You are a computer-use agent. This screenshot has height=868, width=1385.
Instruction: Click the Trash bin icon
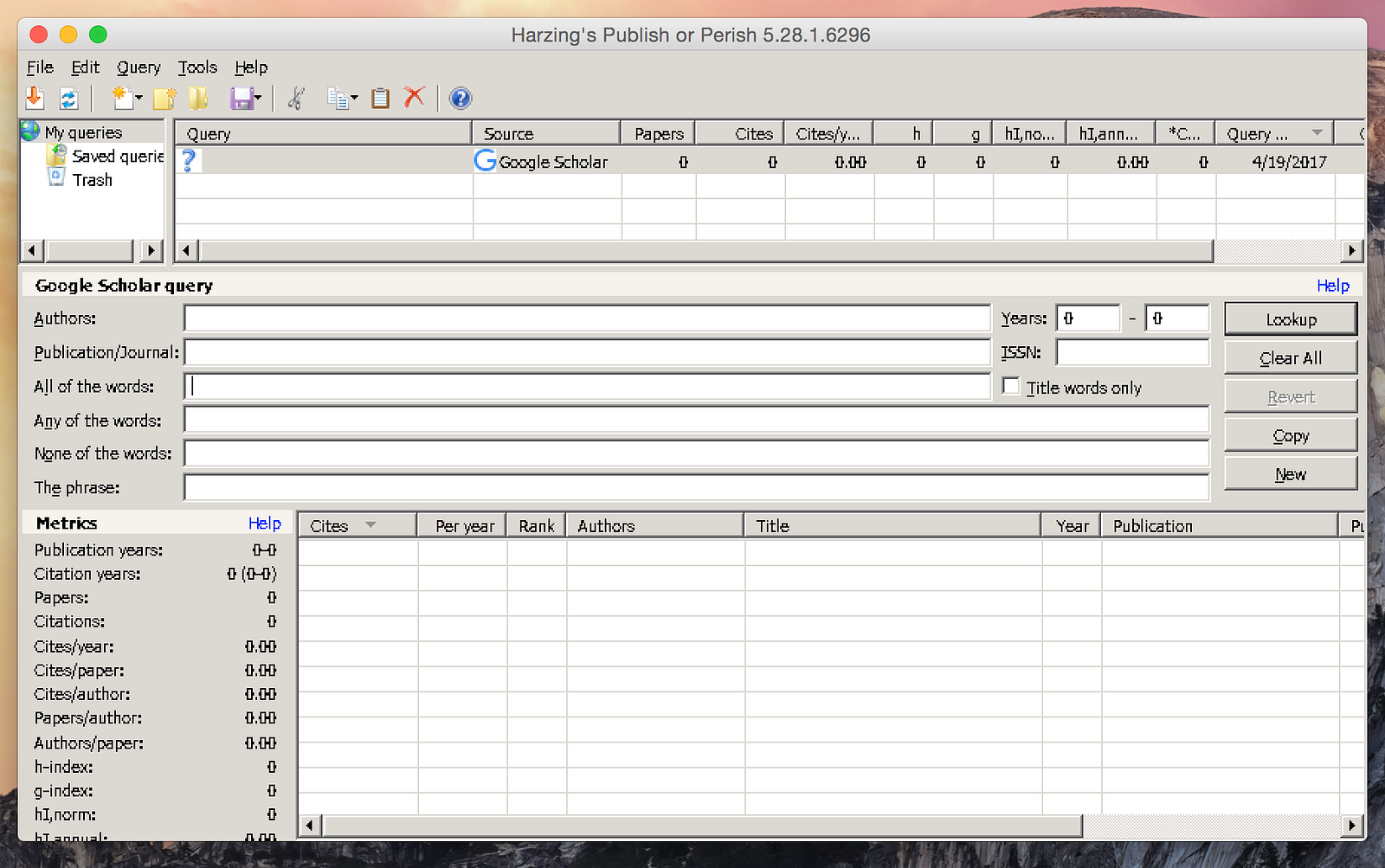(56, 177)
